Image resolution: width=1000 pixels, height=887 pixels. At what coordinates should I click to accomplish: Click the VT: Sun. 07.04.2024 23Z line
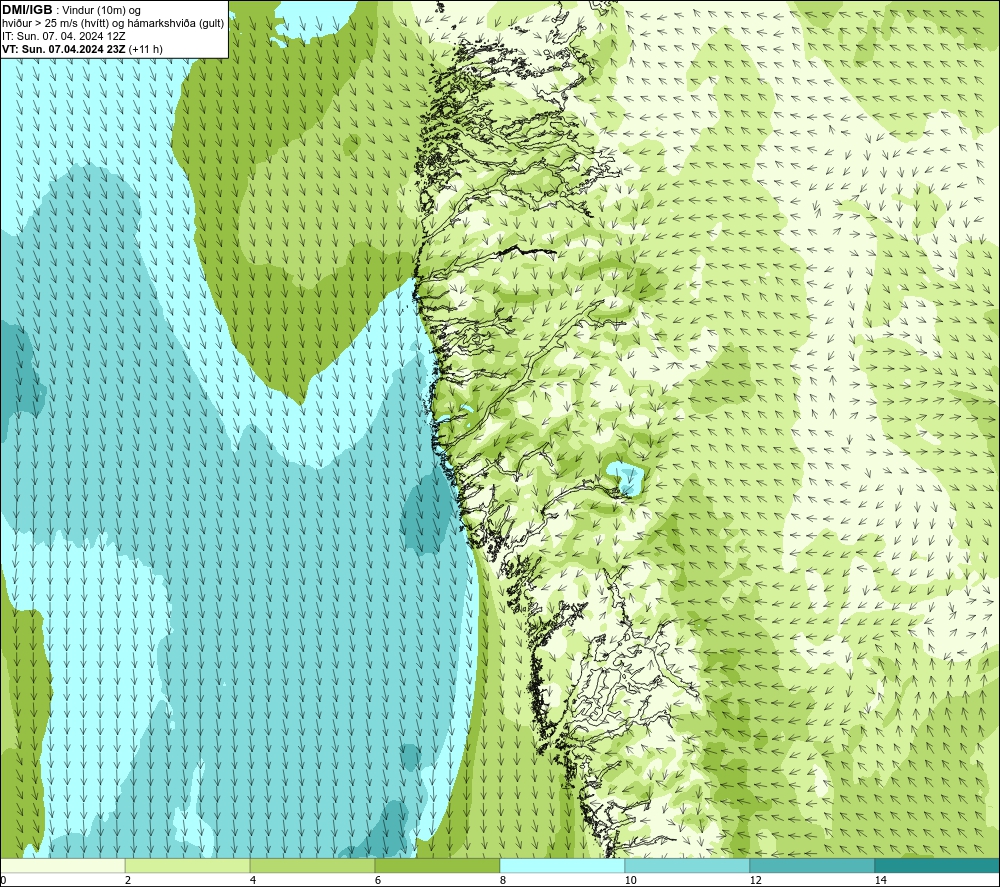point(64,49)
